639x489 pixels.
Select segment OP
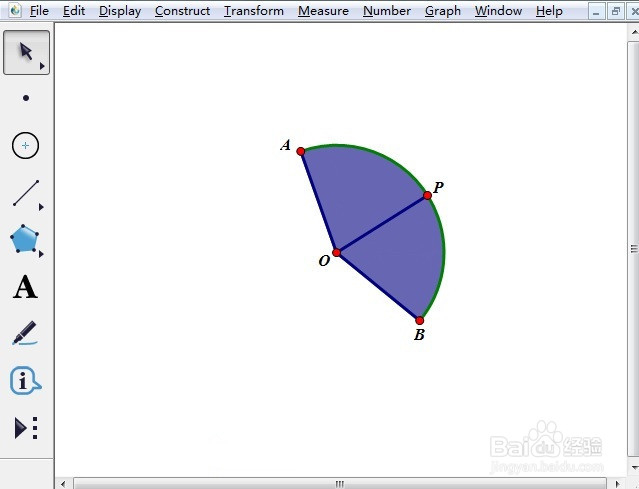[382, 224]
